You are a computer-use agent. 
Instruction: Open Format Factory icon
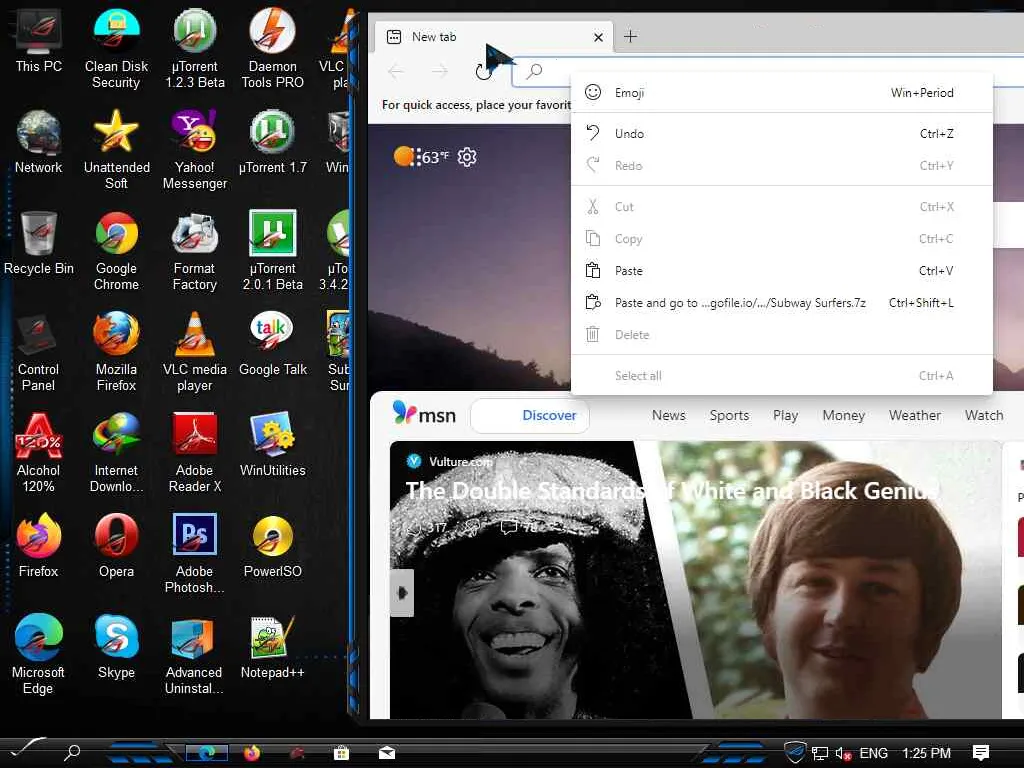(195, 249)
